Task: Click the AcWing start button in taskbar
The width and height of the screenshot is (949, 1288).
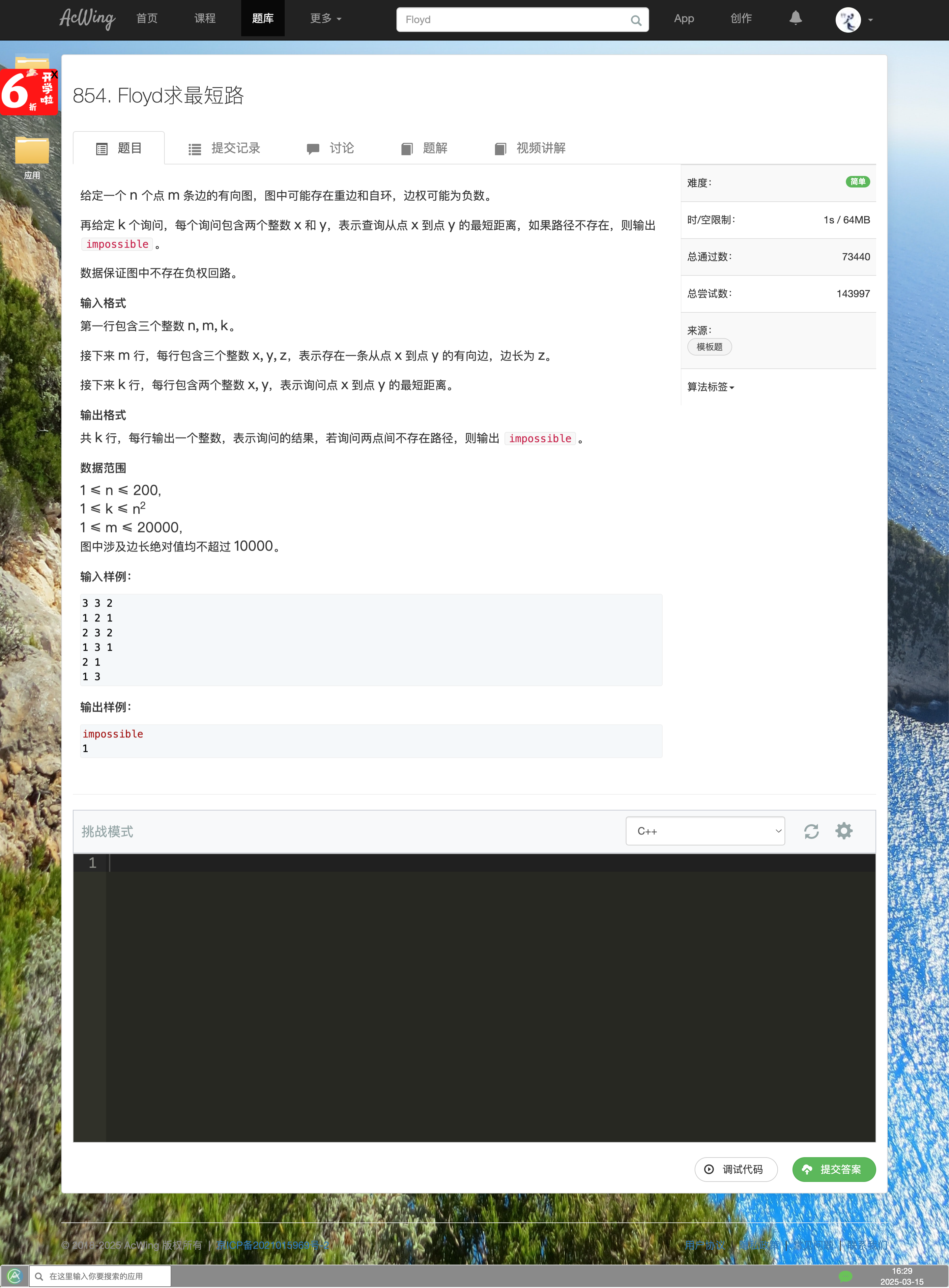Action: pos(14,1276)
